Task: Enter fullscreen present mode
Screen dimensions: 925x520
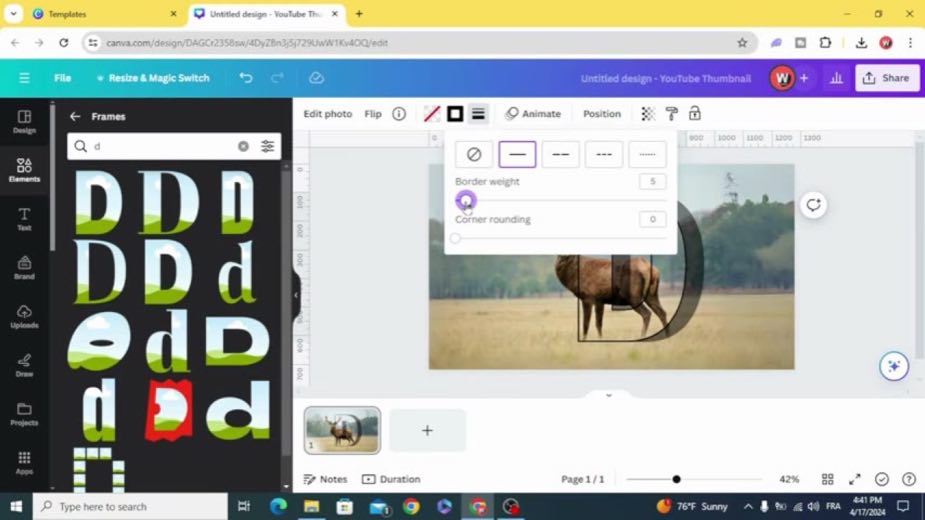Action: click(x=855, y=479)
